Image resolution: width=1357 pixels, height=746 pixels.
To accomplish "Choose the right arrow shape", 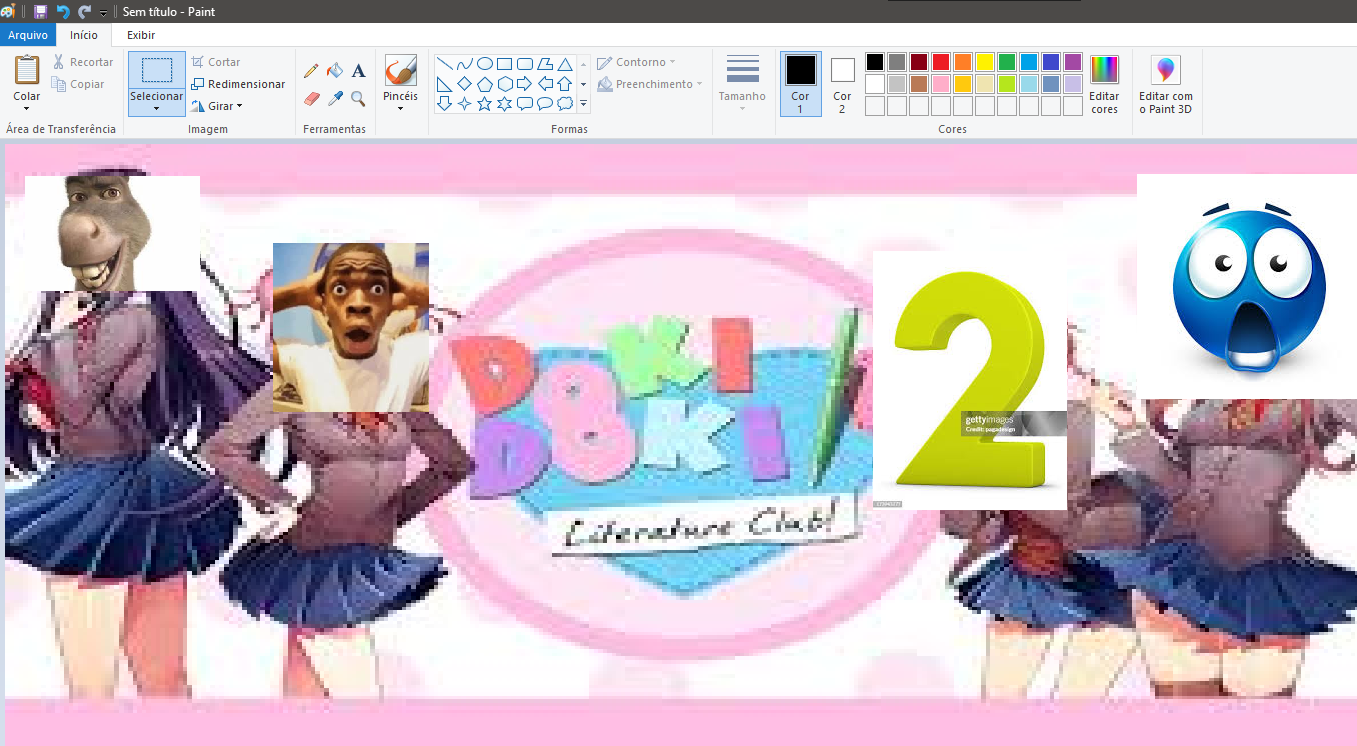I will pyautogui.click(x=525, y=83).
